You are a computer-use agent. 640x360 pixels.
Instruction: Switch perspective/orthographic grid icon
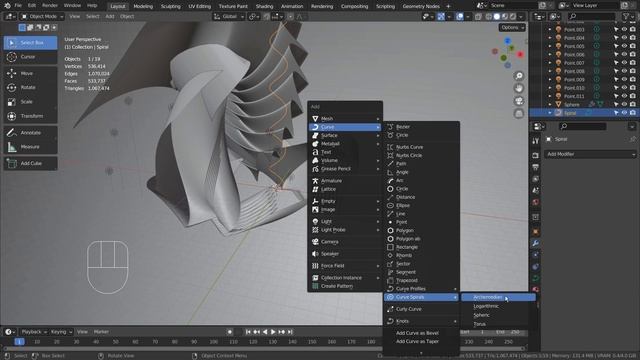point(519,113)
